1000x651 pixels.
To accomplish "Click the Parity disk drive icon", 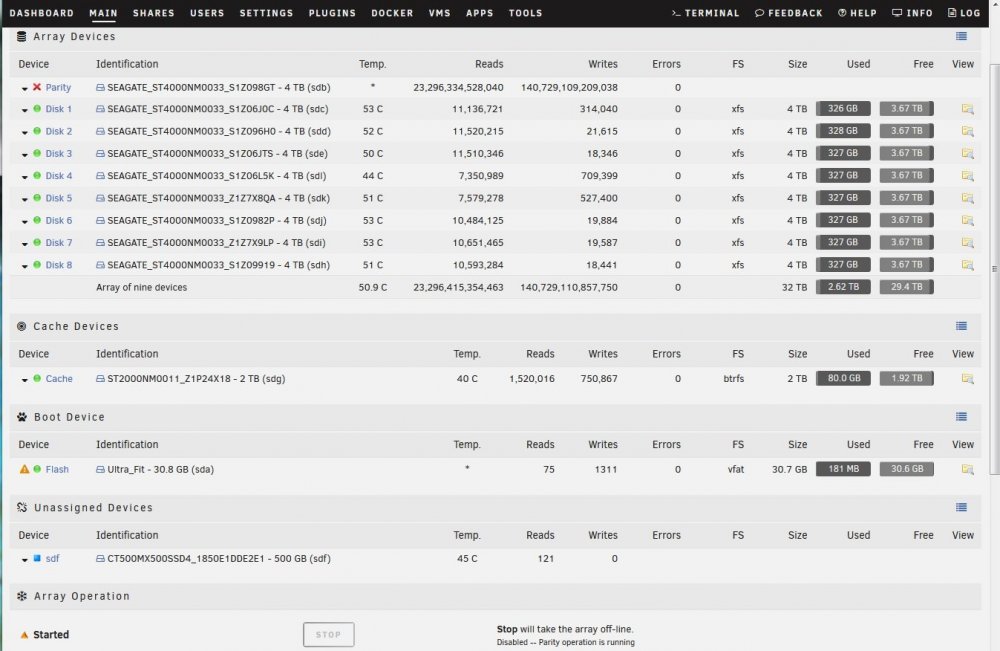I will click(100, 87).
